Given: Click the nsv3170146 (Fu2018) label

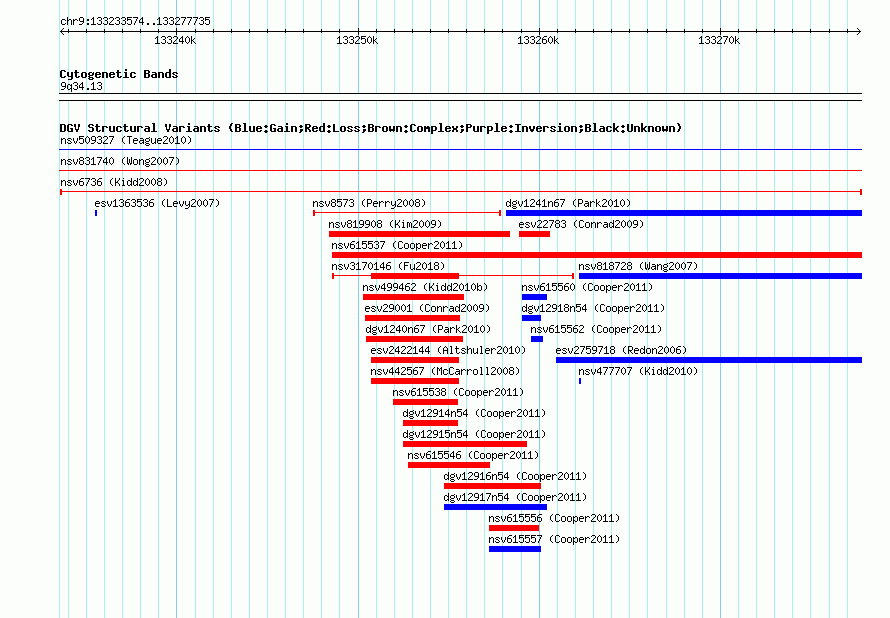Looking at the screenshot, I should click(388, 266).
